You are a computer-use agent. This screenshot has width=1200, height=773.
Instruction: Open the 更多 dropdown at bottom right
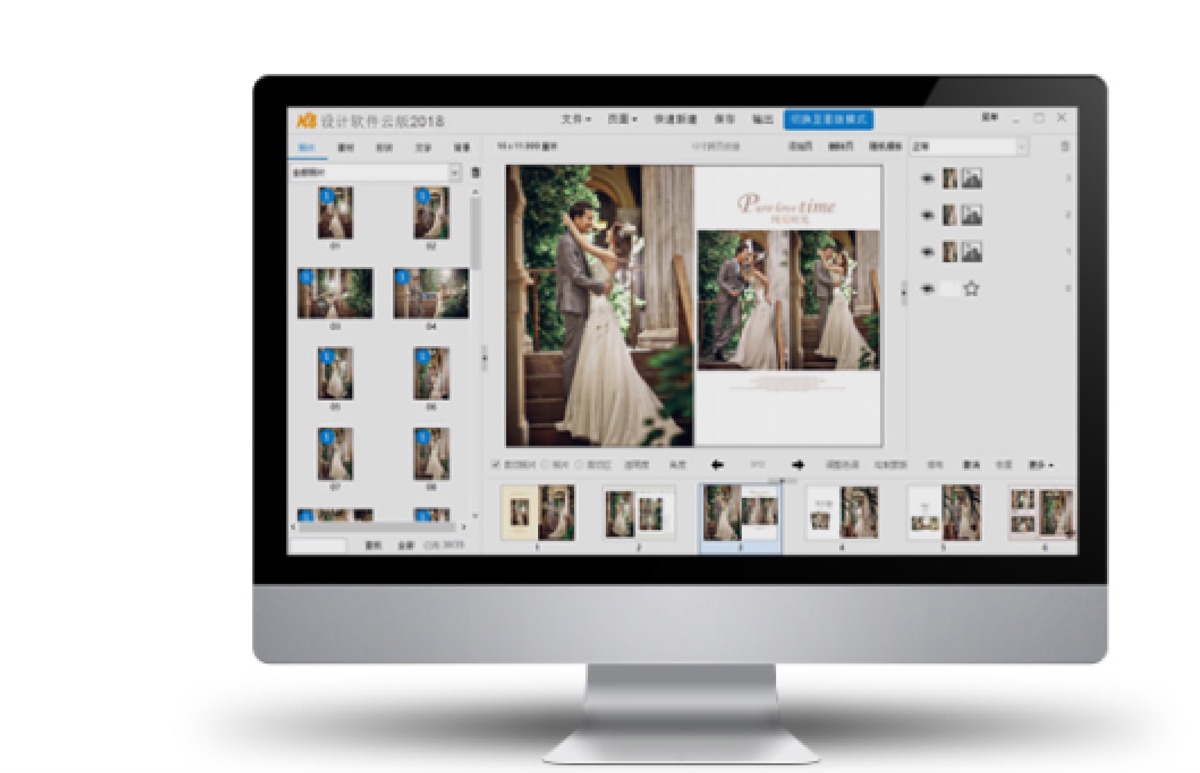[1041, 465]
